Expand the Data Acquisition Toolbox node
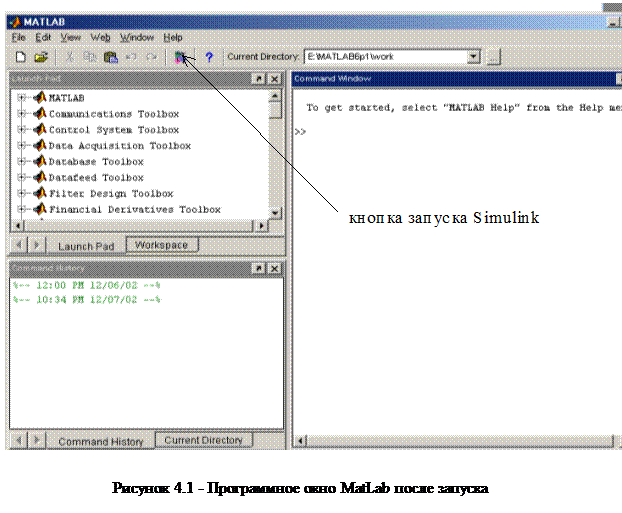 pyautogui.click(x=22, y=145)
